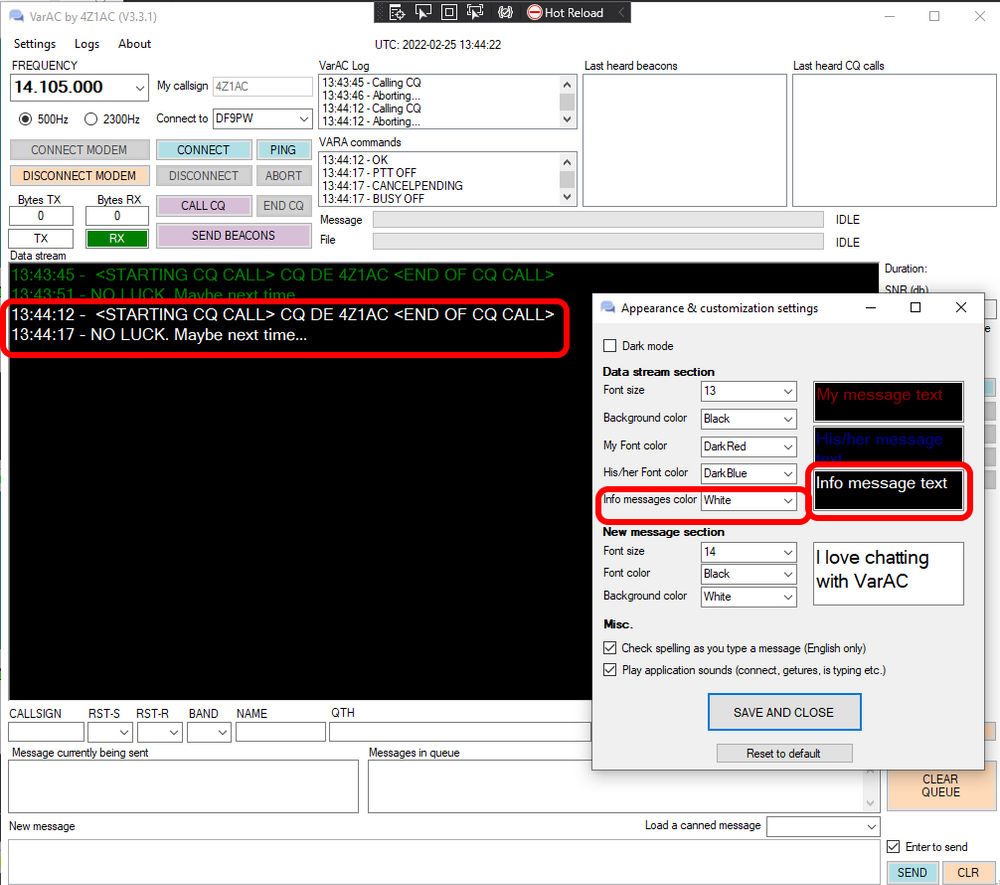Disable spell checking while typing
1000x885 pixels.
coord(610,648)
